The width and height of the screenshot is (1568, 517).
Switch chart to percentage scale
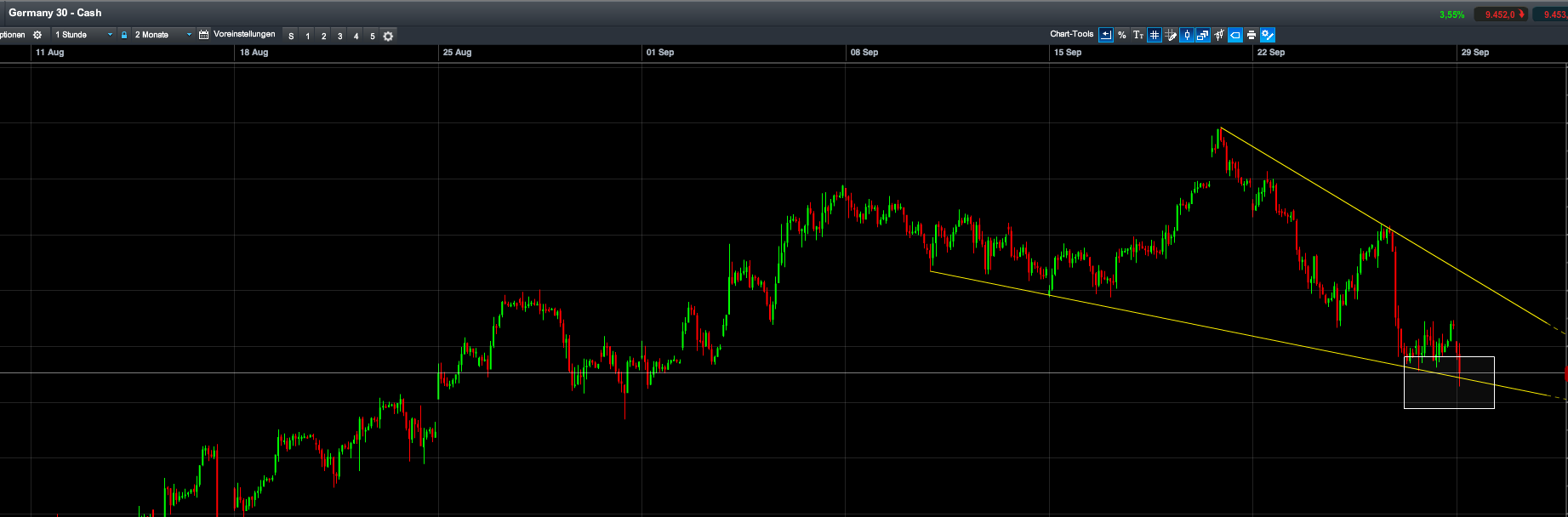tap(1122, 35)
